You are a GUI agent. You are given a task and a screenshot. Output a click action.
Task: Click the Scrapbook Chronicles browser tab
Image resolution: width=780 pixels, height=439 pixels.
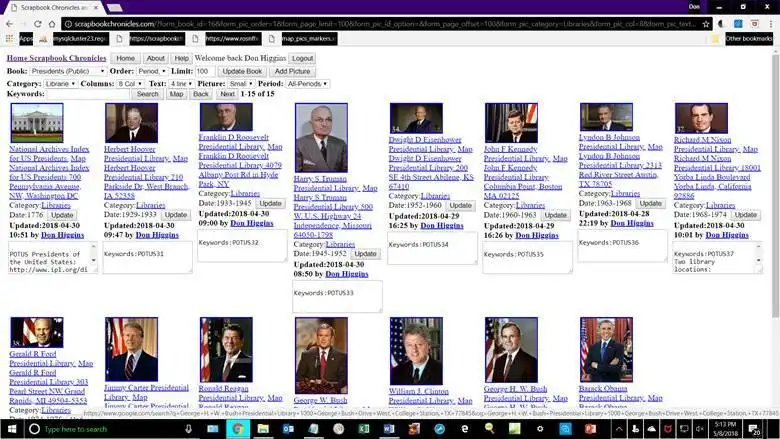click(x=53, y=7)
